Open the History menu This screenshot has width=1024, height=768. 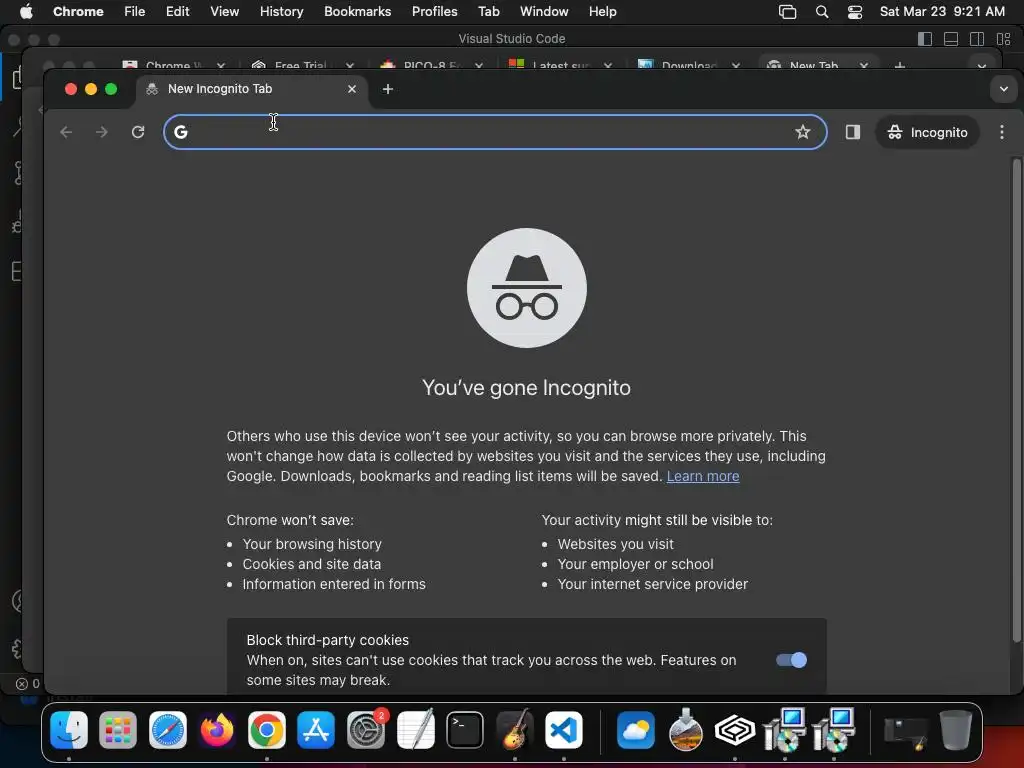click(x=281, y=12)
